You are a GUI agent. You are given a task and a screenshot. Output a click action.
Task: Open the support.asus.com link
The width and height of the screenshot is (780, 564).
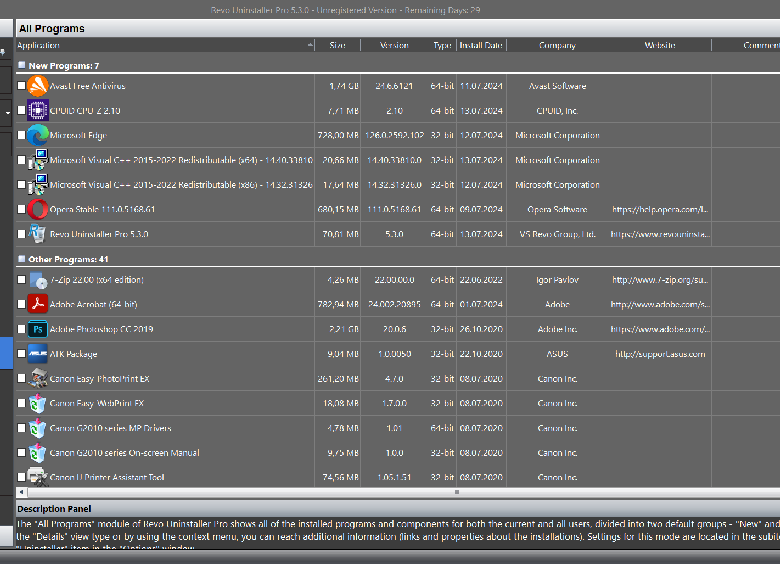click(x=660, y=354)
